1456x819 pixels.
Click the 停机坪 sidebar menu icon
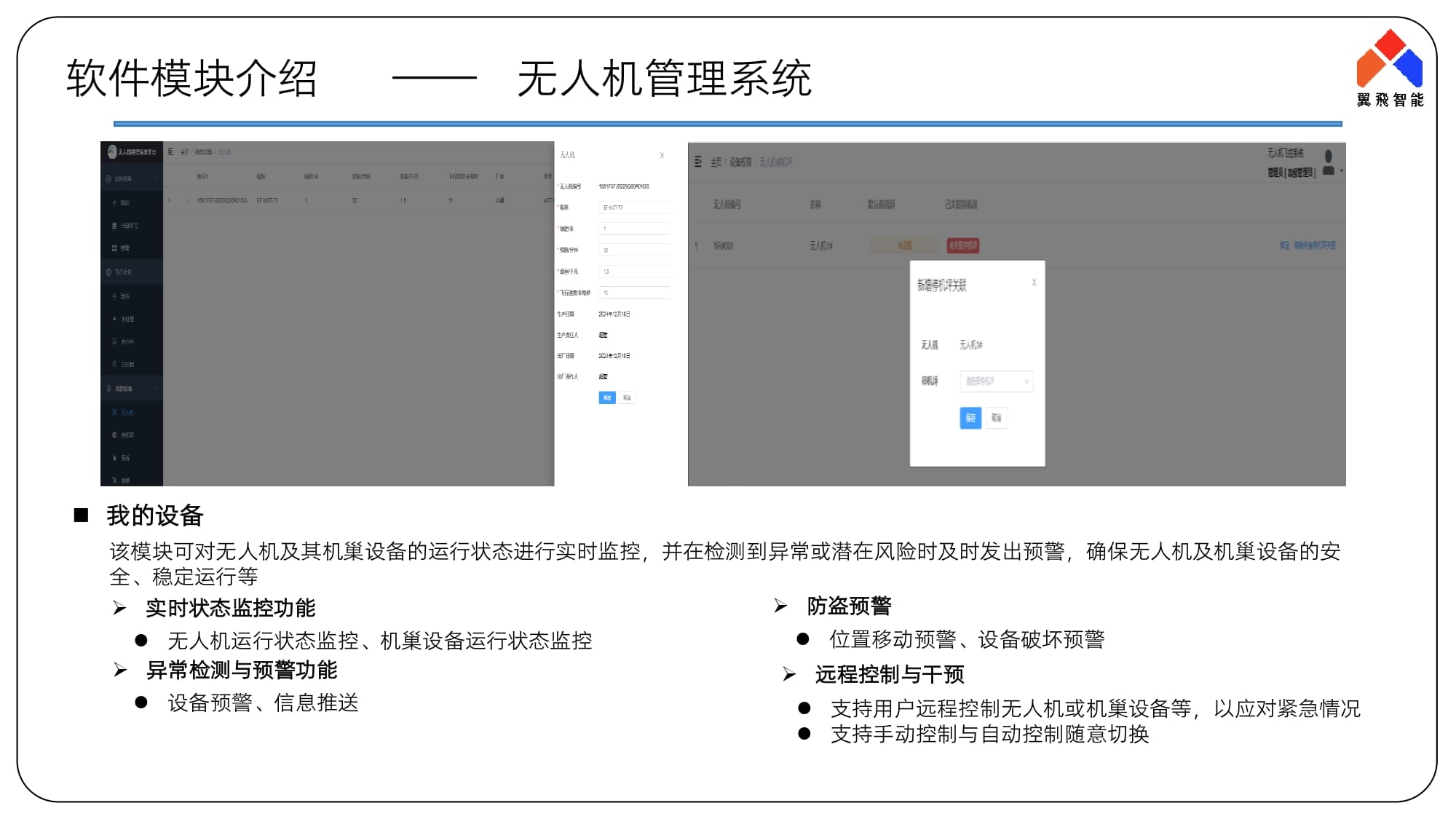tap(114, 435)
